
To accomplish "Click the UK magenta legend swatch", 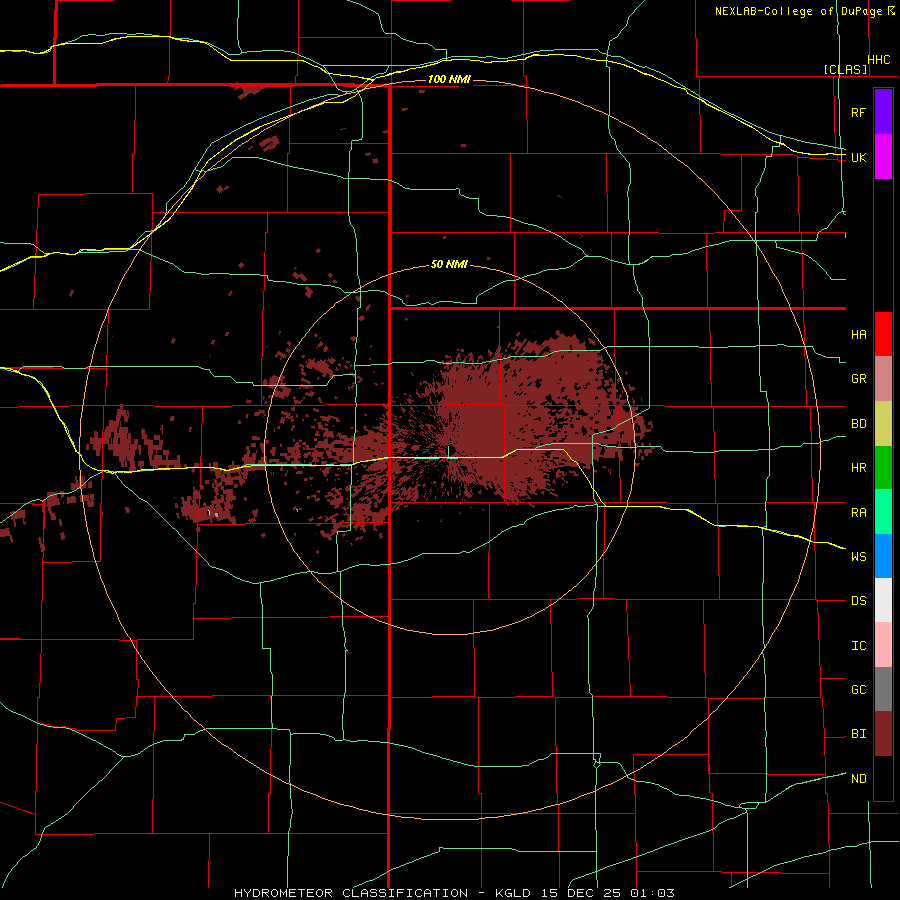I will [x=883, y=157].
